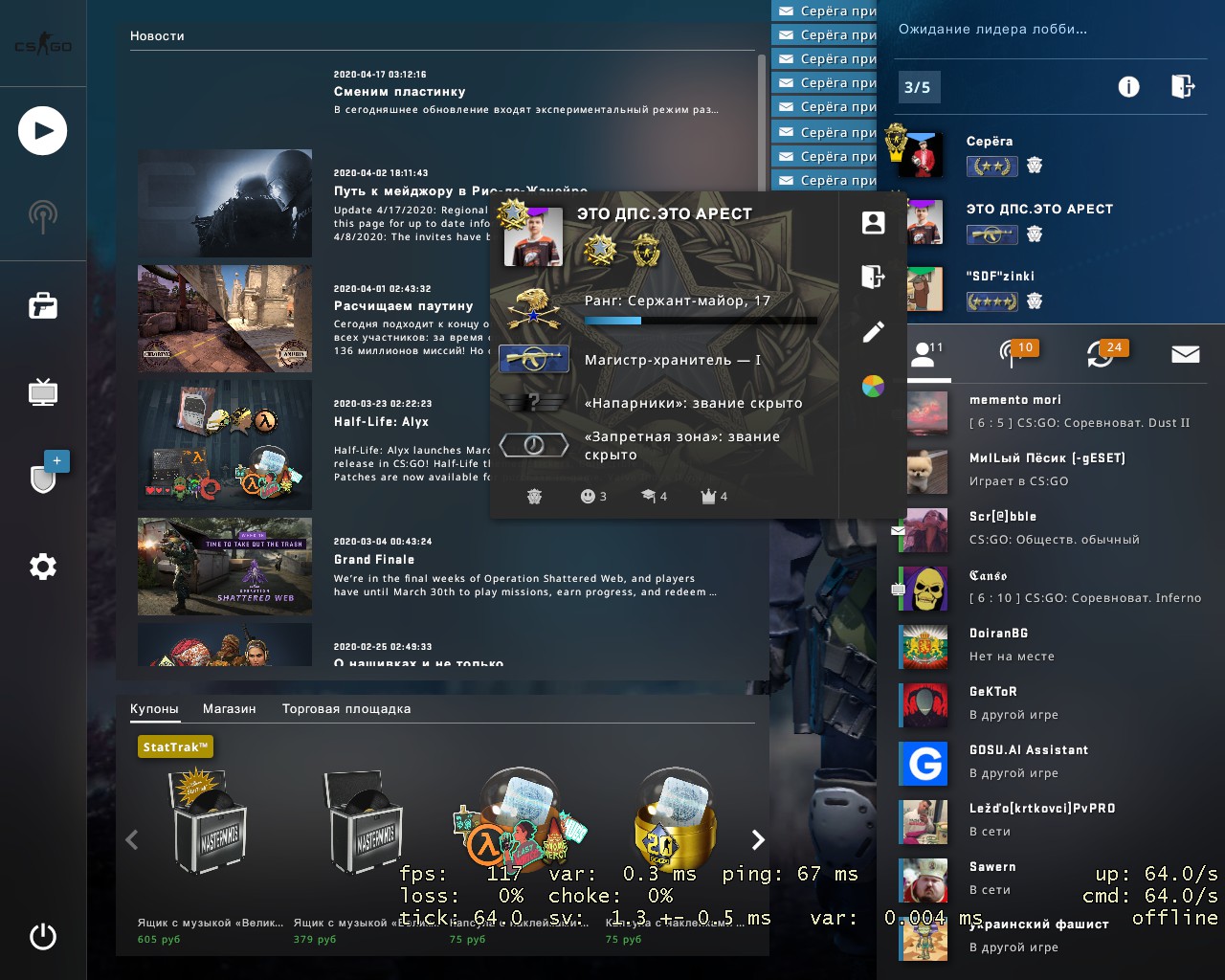This screenshot has height=980, width=1225.
Task: Open the news article "Сменим пластинку"
Action: point(400,92)
